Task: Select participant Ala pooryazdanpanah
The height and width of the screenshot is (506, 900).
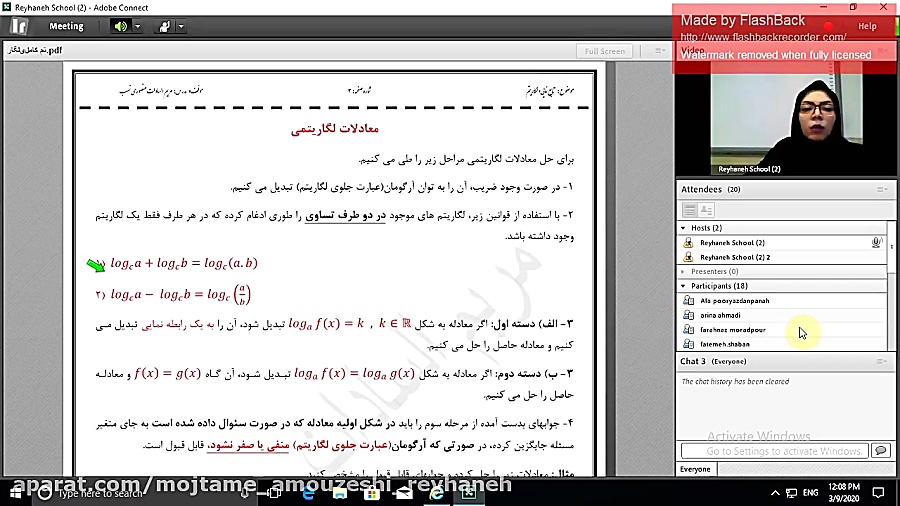Action: point(782,301)
